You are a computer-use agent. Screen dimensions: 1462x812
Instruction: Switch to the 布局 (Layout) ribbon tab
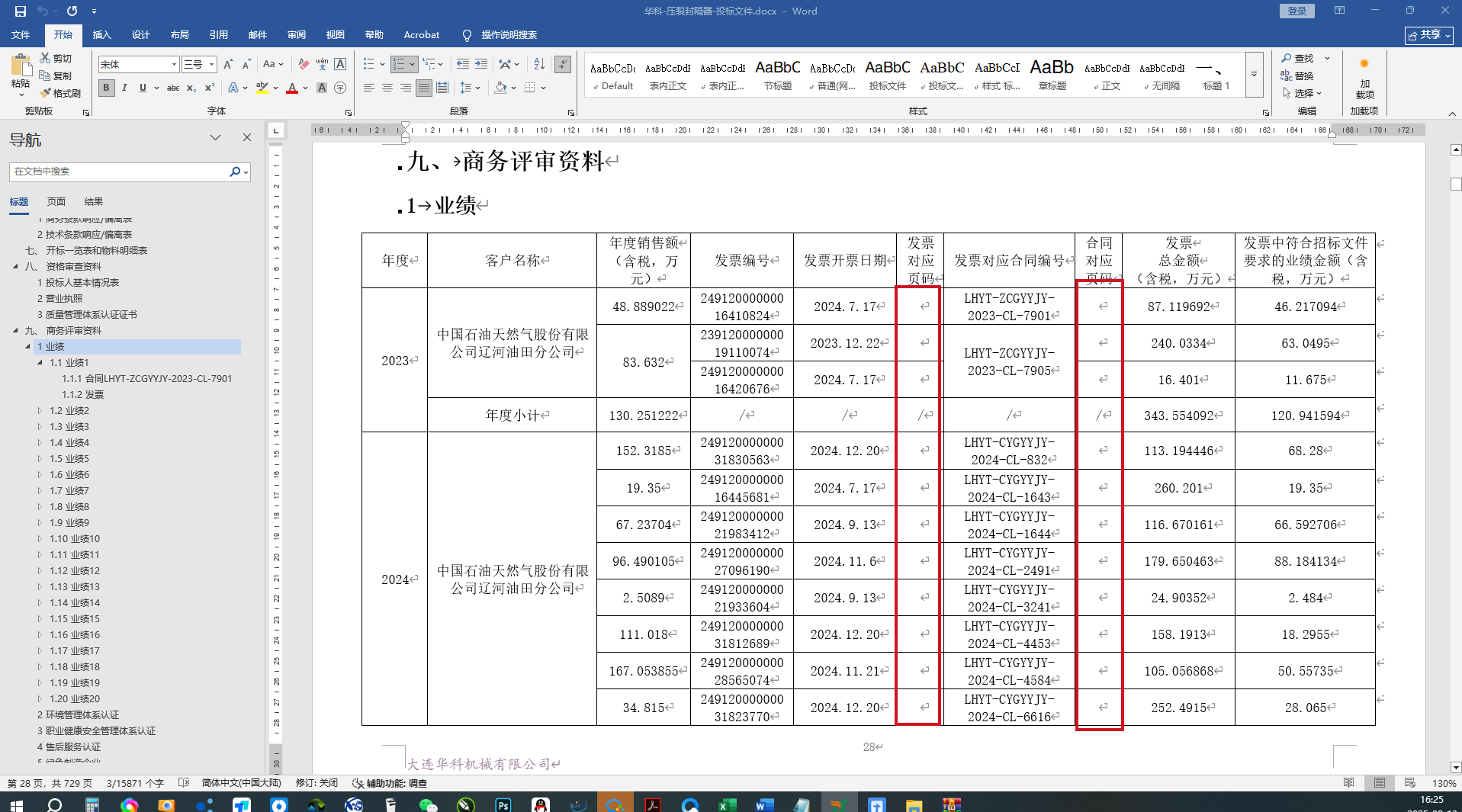pyautogui.click(x=180, y=35)
